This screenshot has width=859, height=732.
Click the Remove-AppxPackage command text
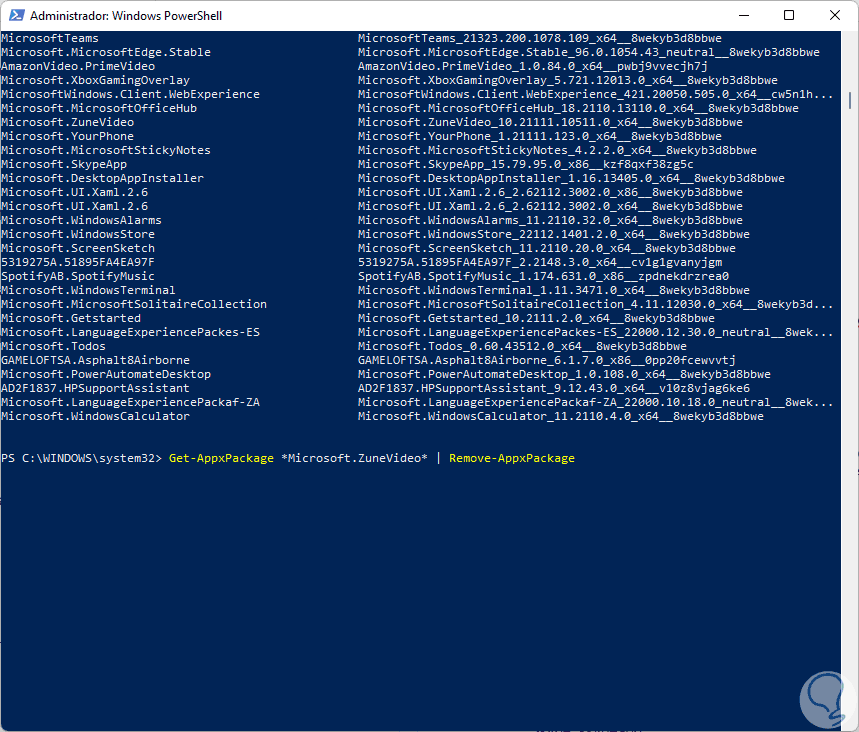pos(512,459)
